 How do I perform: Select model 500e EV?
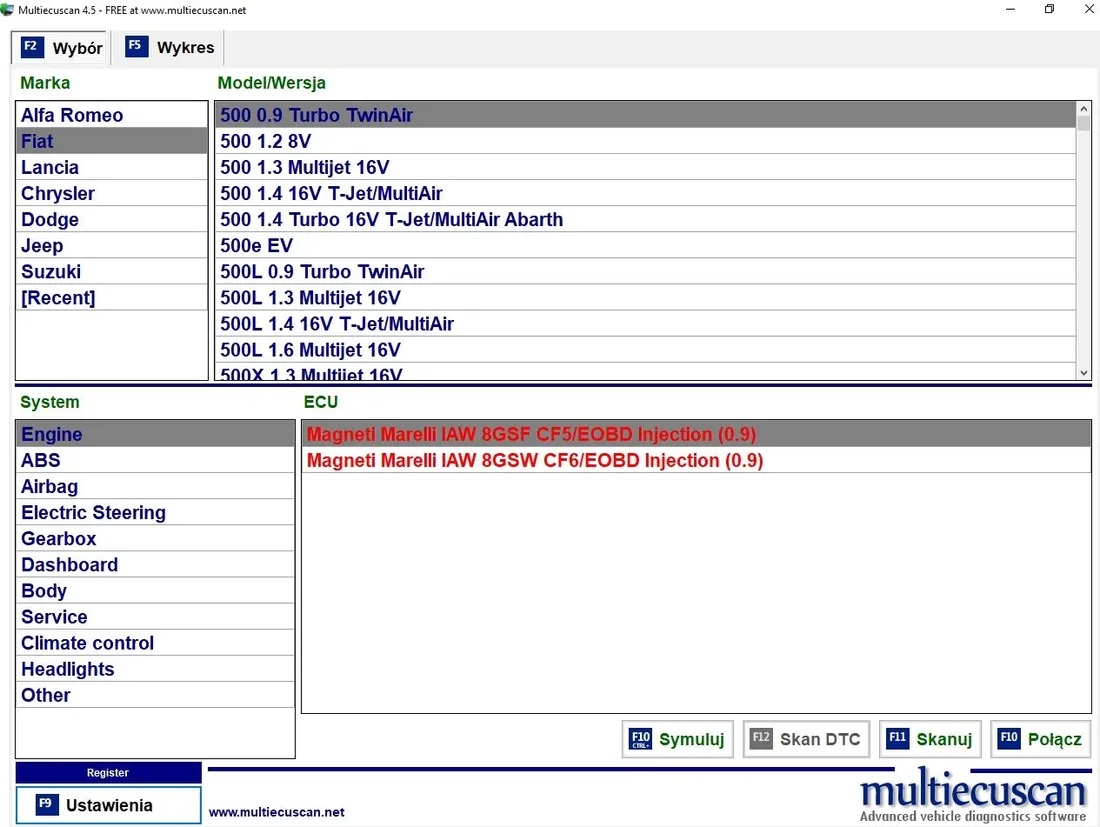(256, 245)
